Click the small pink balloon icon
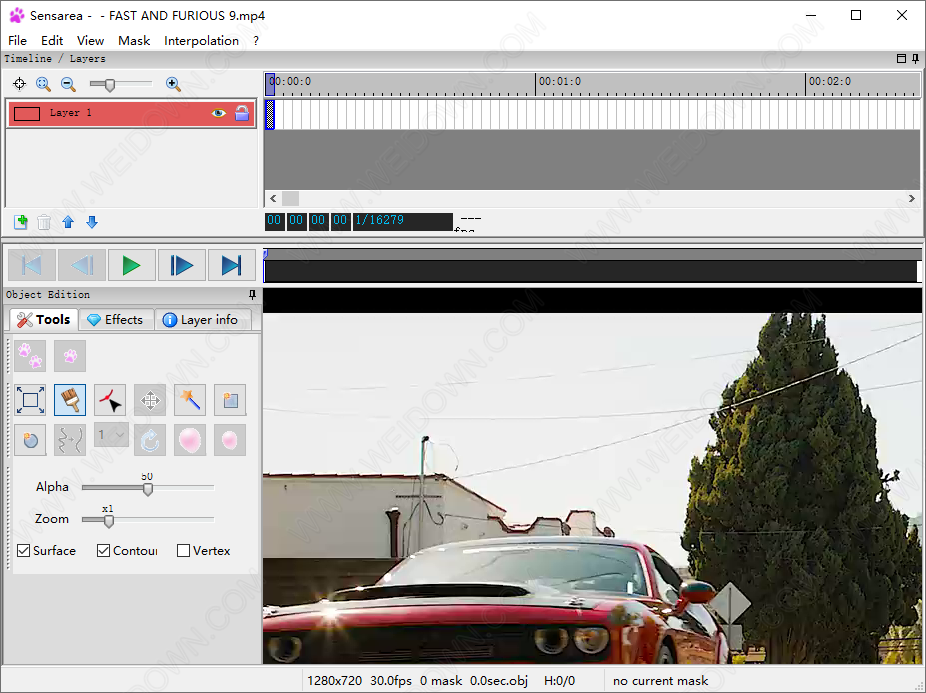Viewport: 926px width, 693px height. click(x=230, y=440)
